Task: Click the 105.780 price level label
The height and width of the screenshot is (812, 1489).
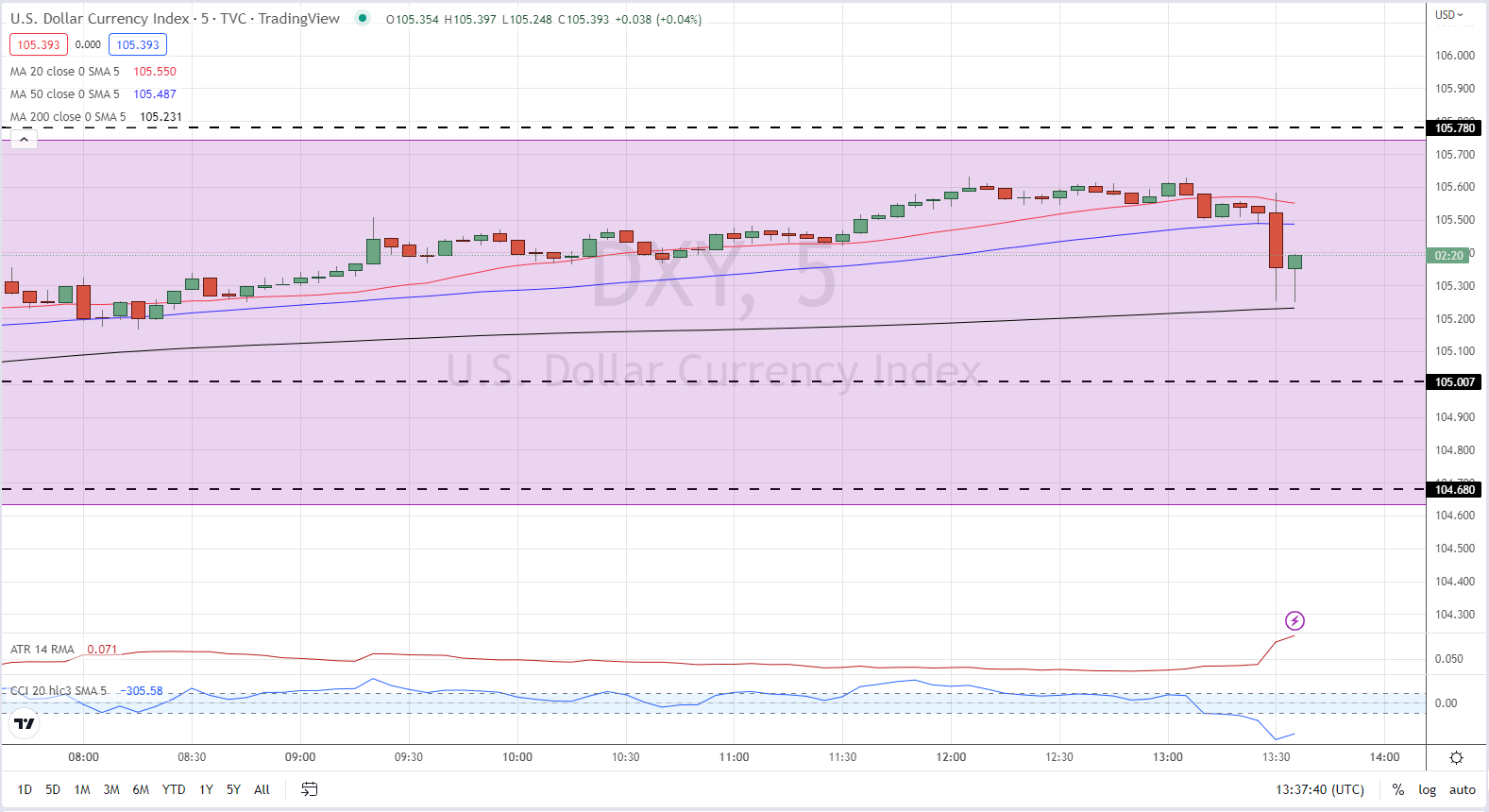Action: (1454, 128)
